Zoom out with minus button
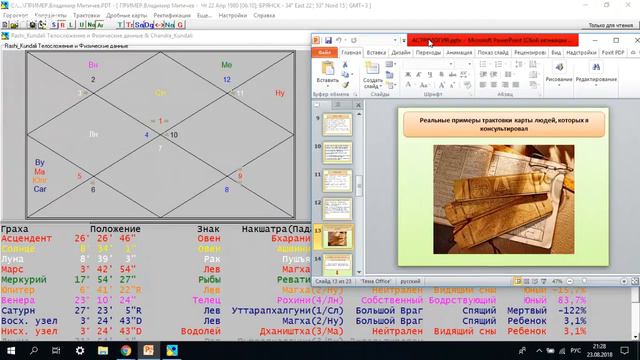This screenshot has width=640, height=360. point(570,281)
